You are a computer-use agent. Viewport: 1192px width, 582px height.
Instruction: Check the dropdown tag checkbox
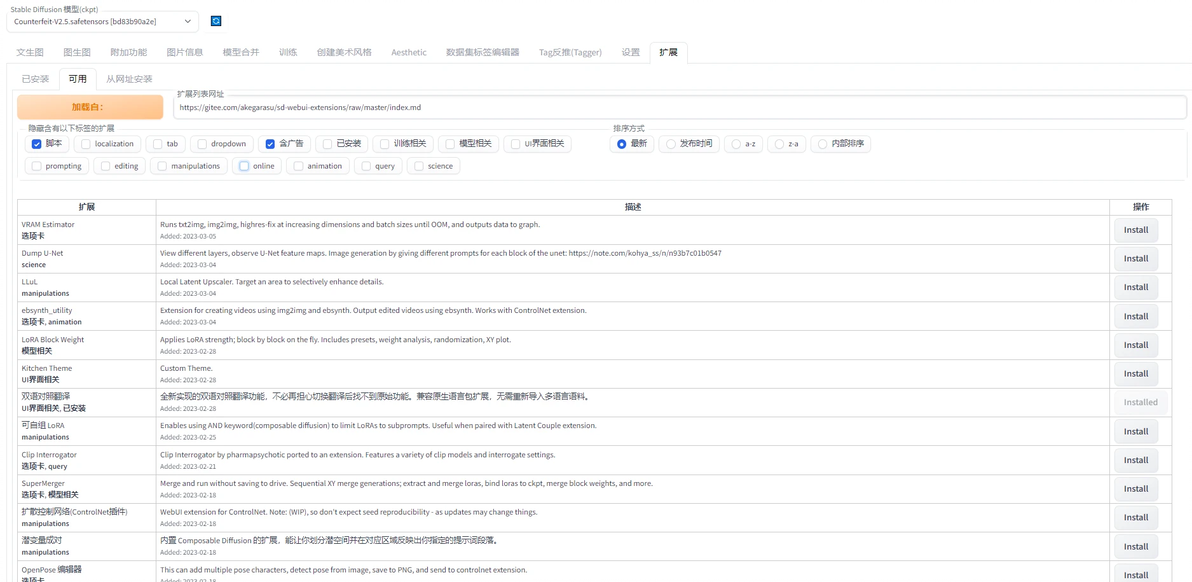(202, 144)
